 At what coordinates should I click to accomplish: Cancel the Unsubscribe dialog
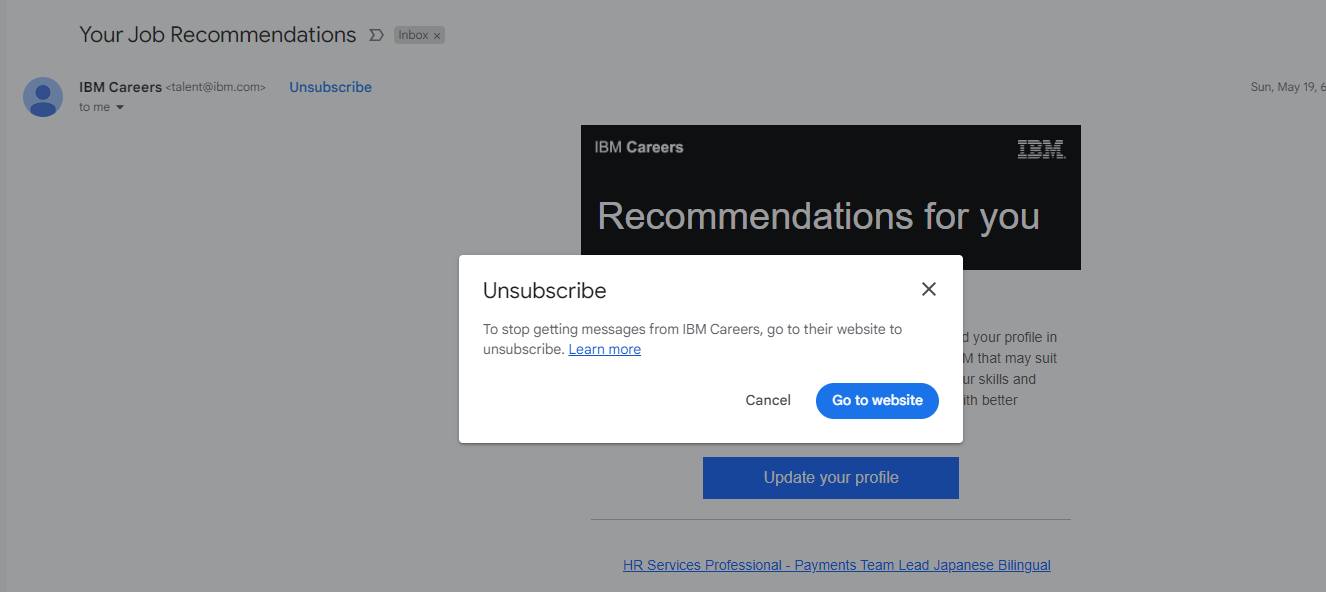point(768,400)
